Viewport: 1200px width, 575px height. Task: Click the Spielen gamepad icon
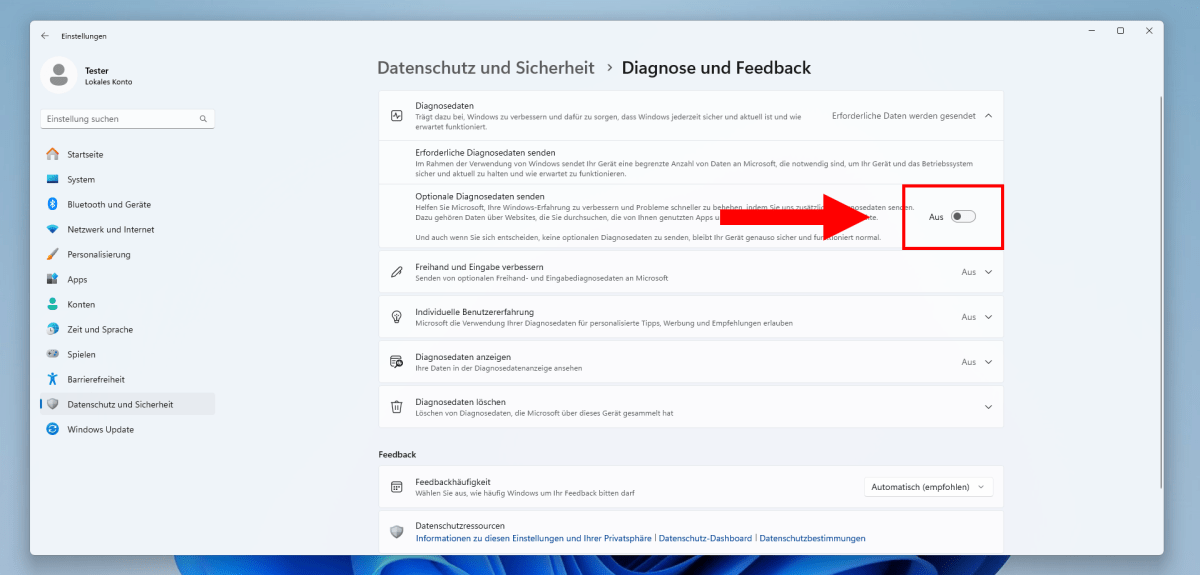pyautogui.click(x=53, y=354)
